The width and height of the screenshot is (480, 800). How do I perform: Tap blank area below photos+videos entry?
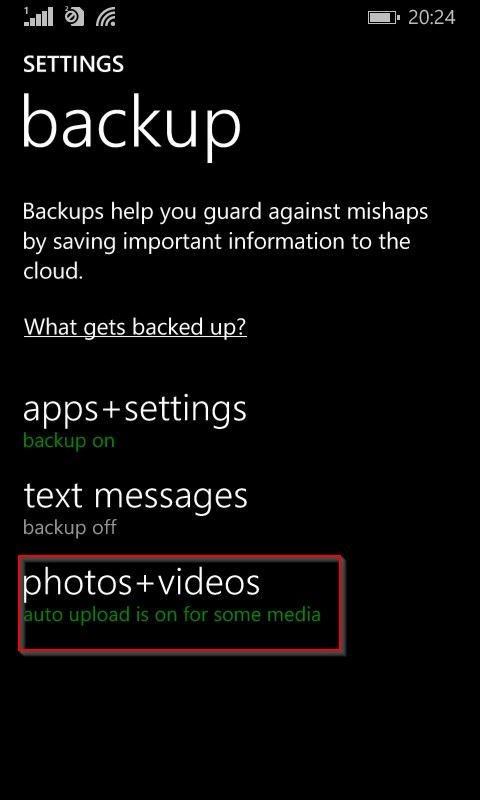point(240,724)
